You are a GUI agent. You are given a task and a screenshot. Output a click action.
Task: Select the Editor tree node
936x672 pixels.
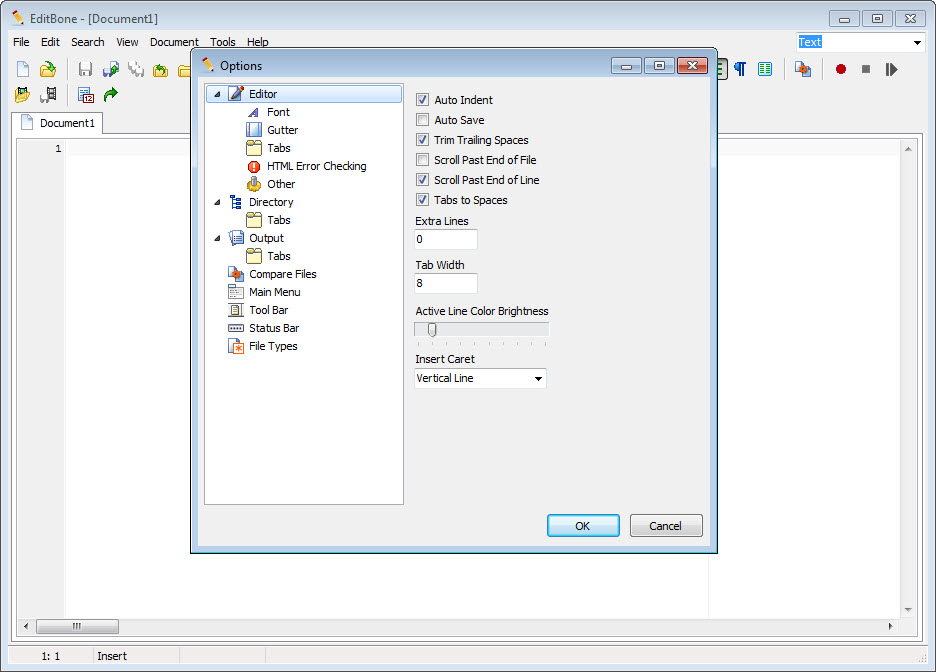point(304,94)
